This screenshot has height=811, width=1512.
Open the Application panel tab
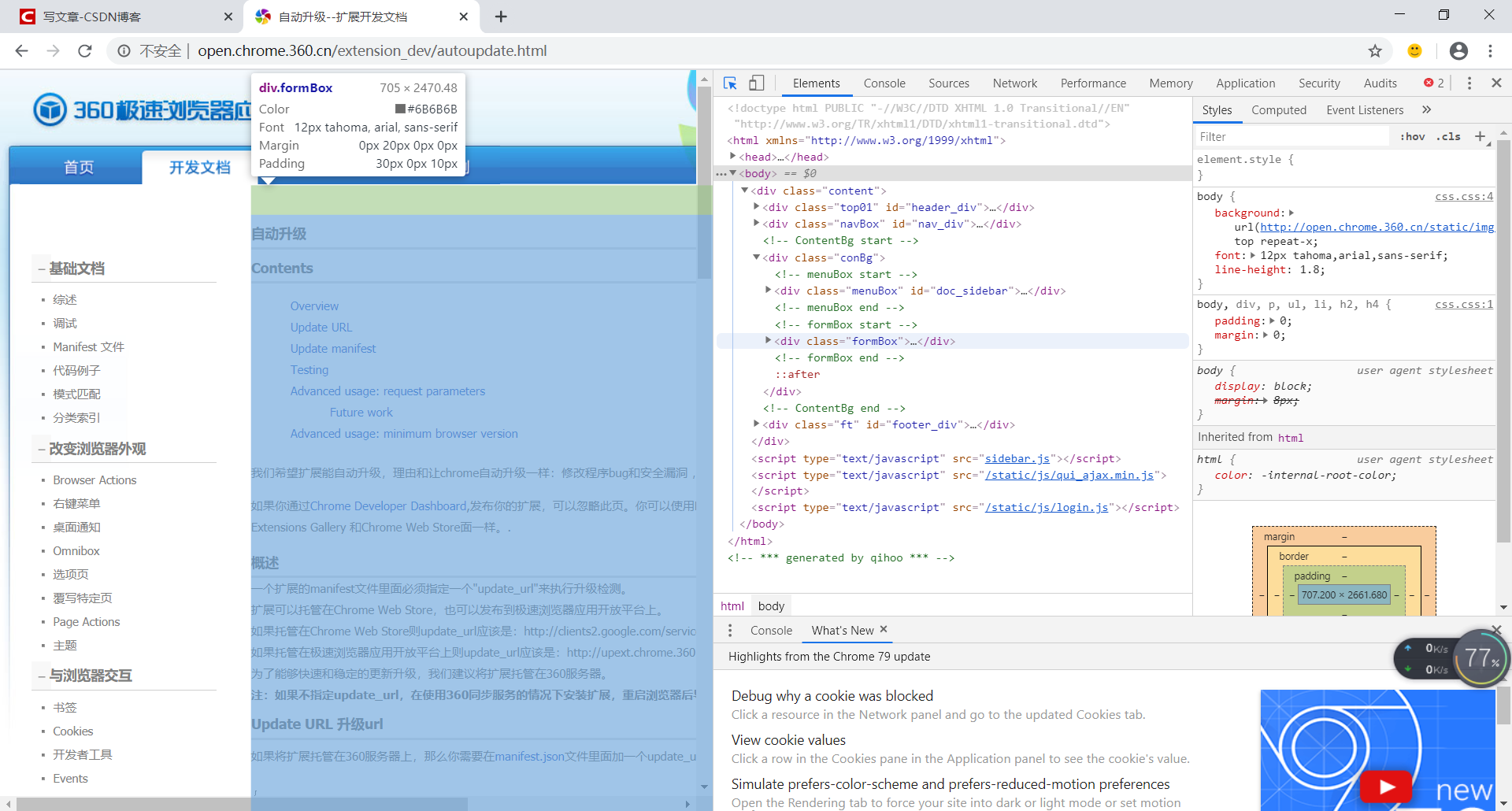pos(1245,83)
